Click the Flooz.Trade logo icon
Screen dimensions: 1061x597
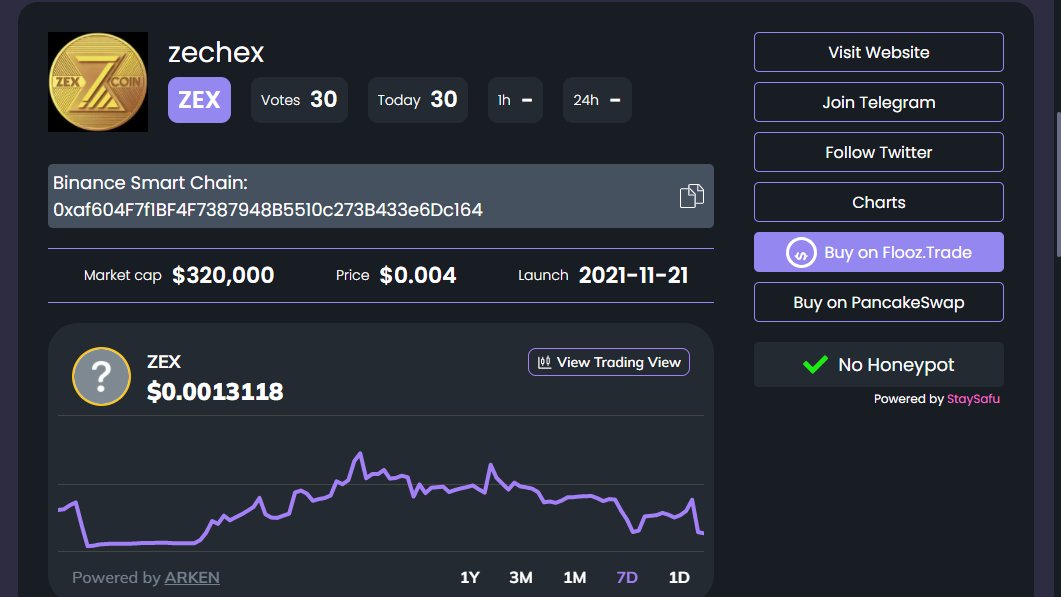point(801,252)
